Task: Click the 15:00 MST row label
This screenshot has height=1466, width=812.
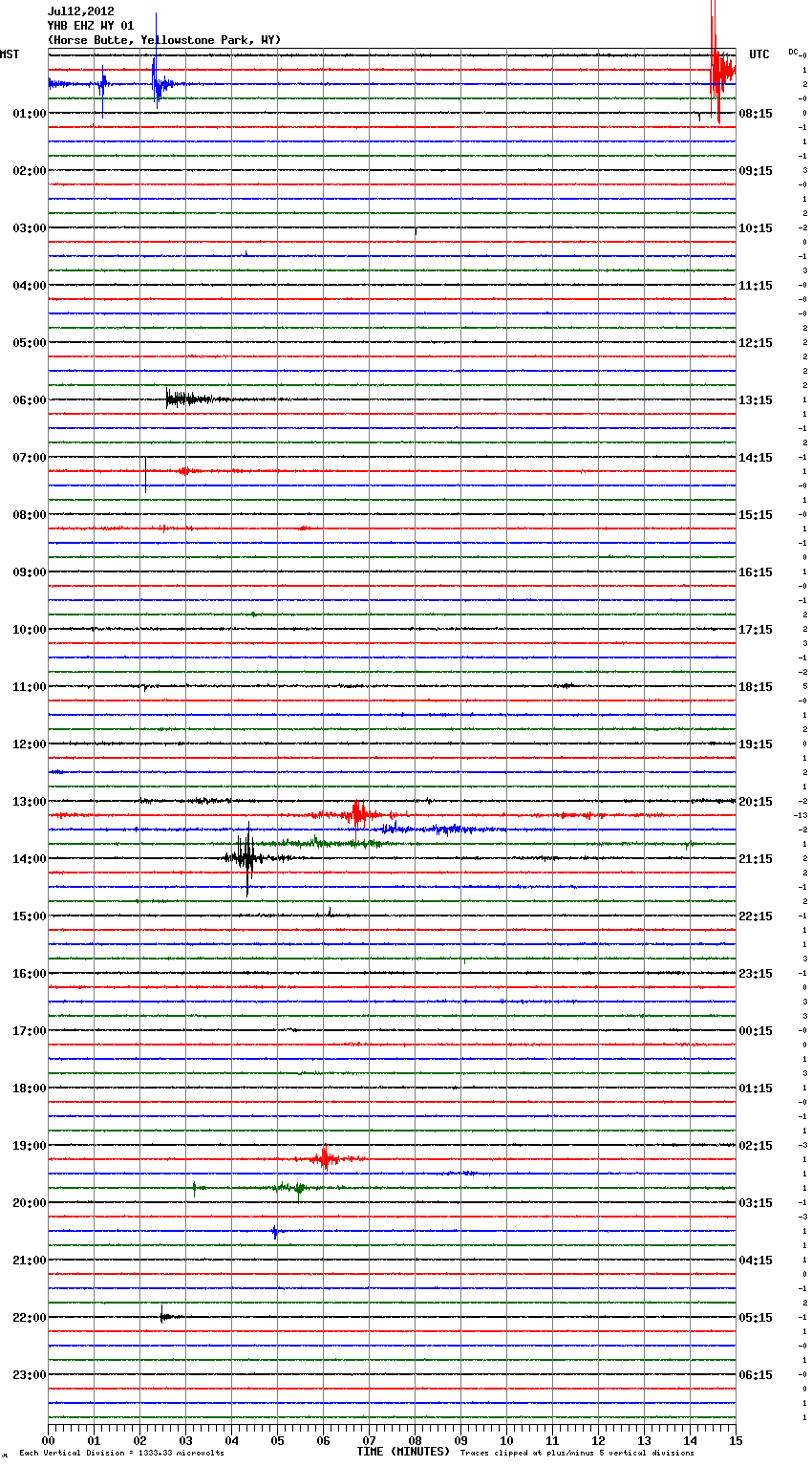Action: point(29,916)
